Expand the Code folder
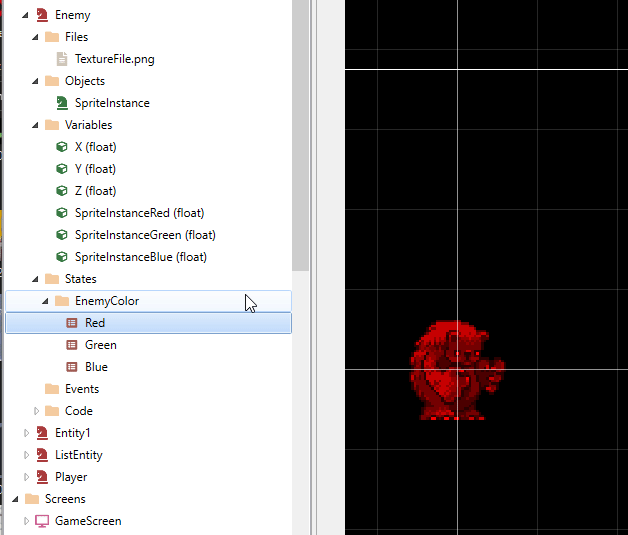 tap(37, 411)
